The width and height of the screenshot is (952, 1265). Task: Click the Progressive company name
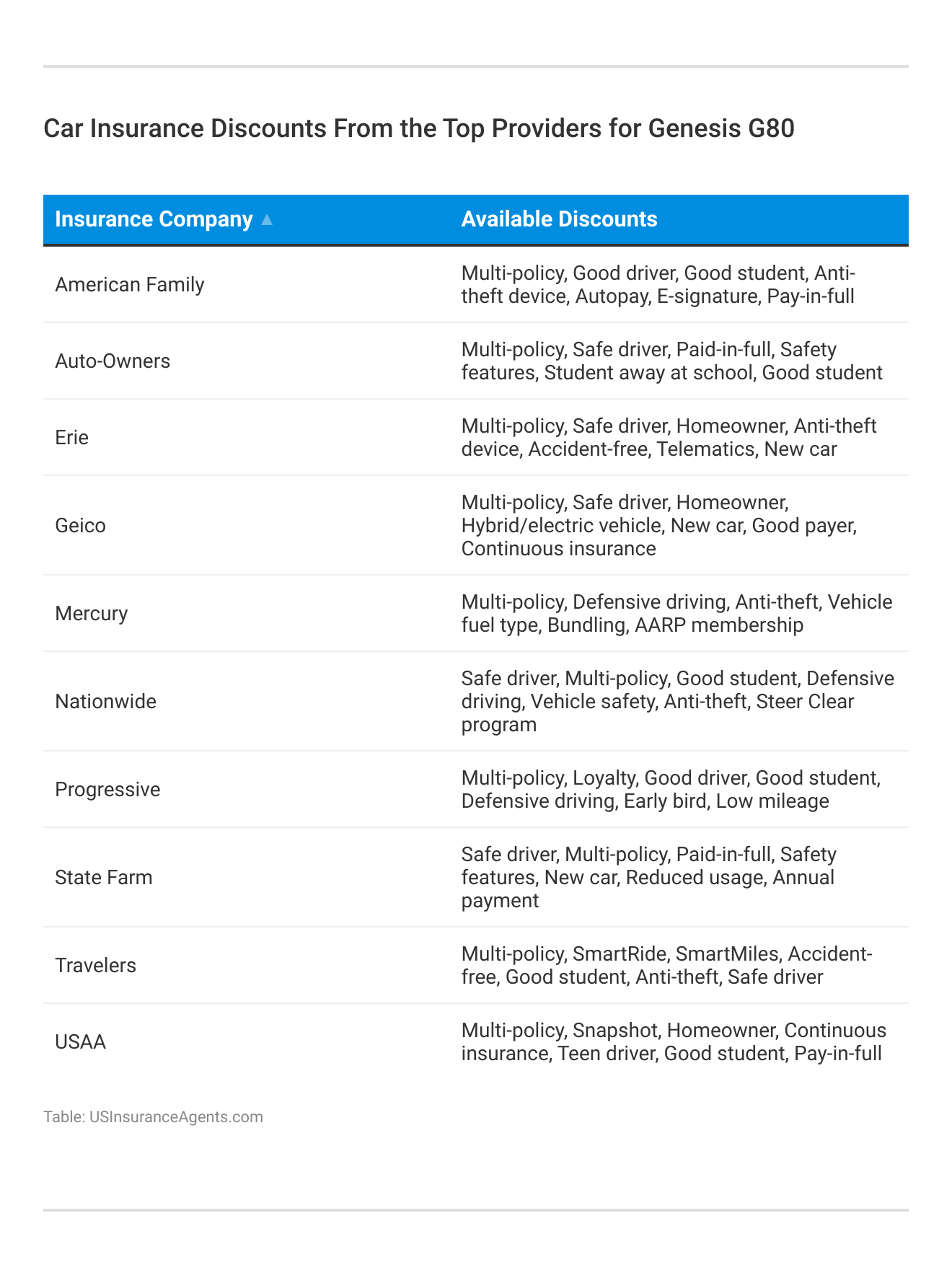107,790
